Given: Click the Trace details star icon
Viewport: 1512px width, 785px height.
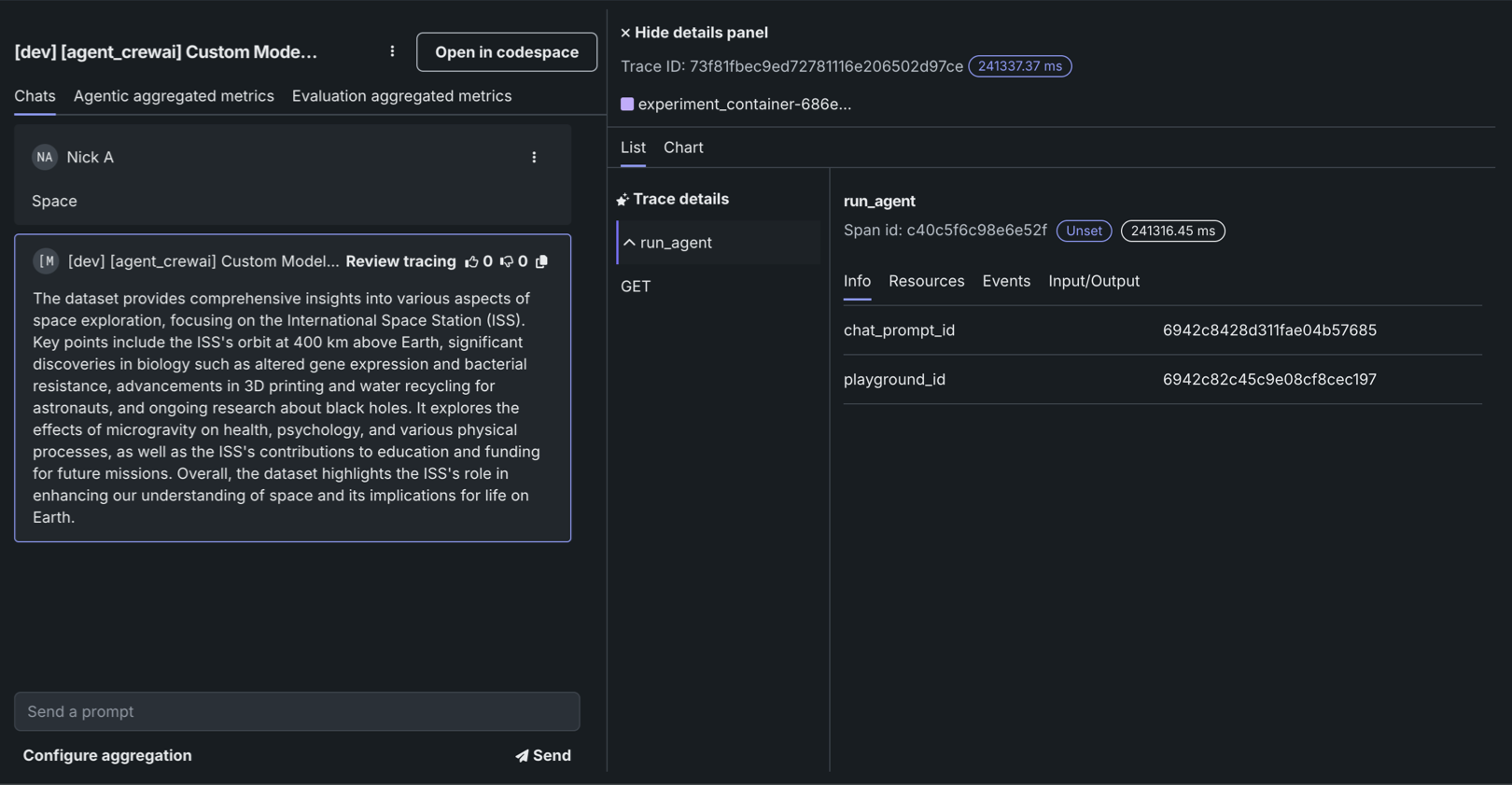Looking at the screenshot, I should tap(623, 200).
